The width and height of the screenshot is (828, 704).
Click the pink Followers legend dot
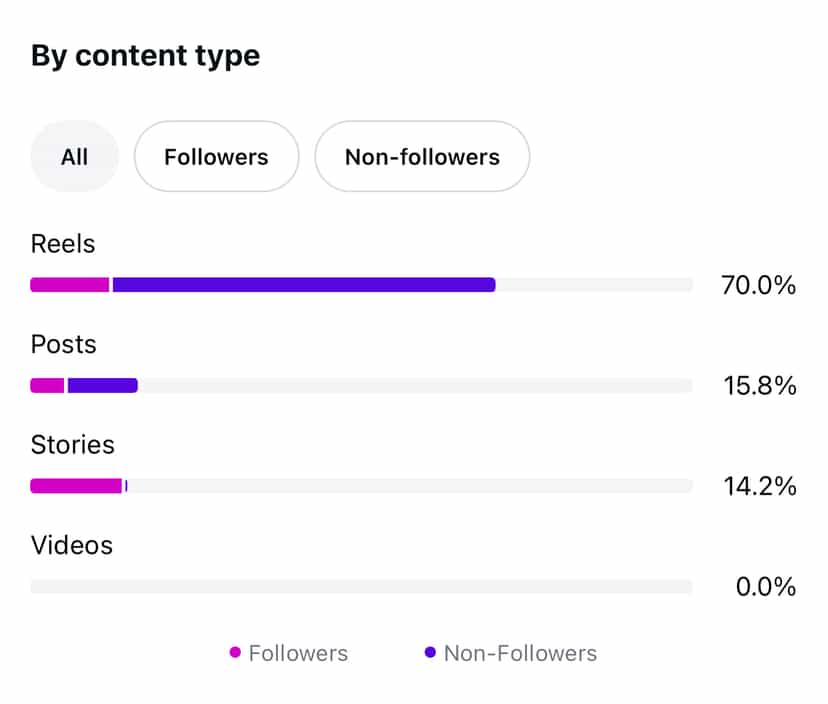click(x=235, y=653)
